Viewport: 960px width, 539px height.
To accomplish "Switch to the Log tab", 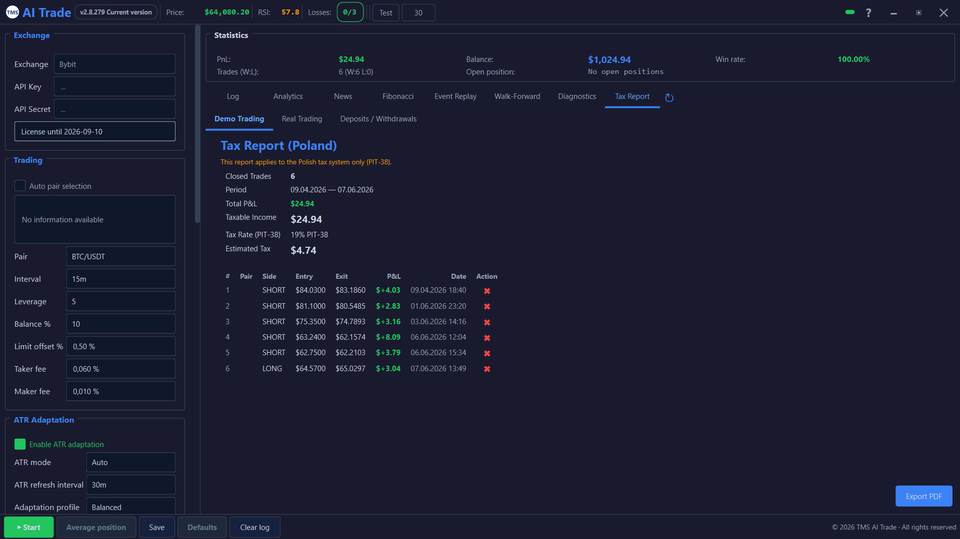I will coord(233,96).
